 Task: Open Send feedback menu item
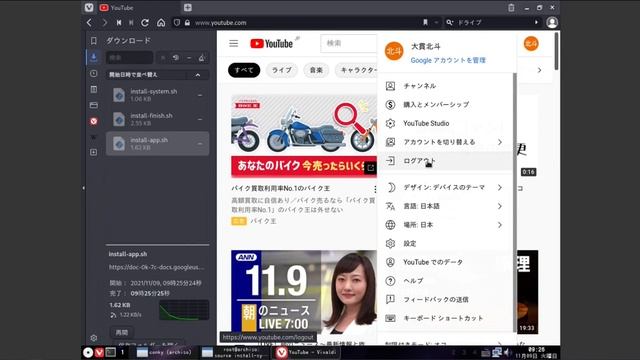[x=445, y=300]
